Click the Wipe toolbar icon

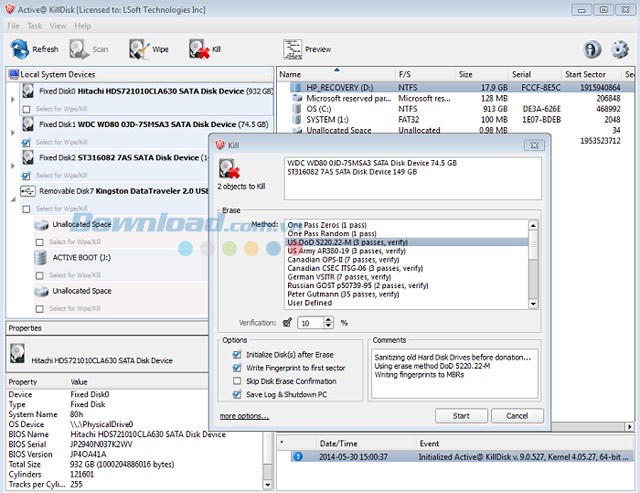coord(138,49)
